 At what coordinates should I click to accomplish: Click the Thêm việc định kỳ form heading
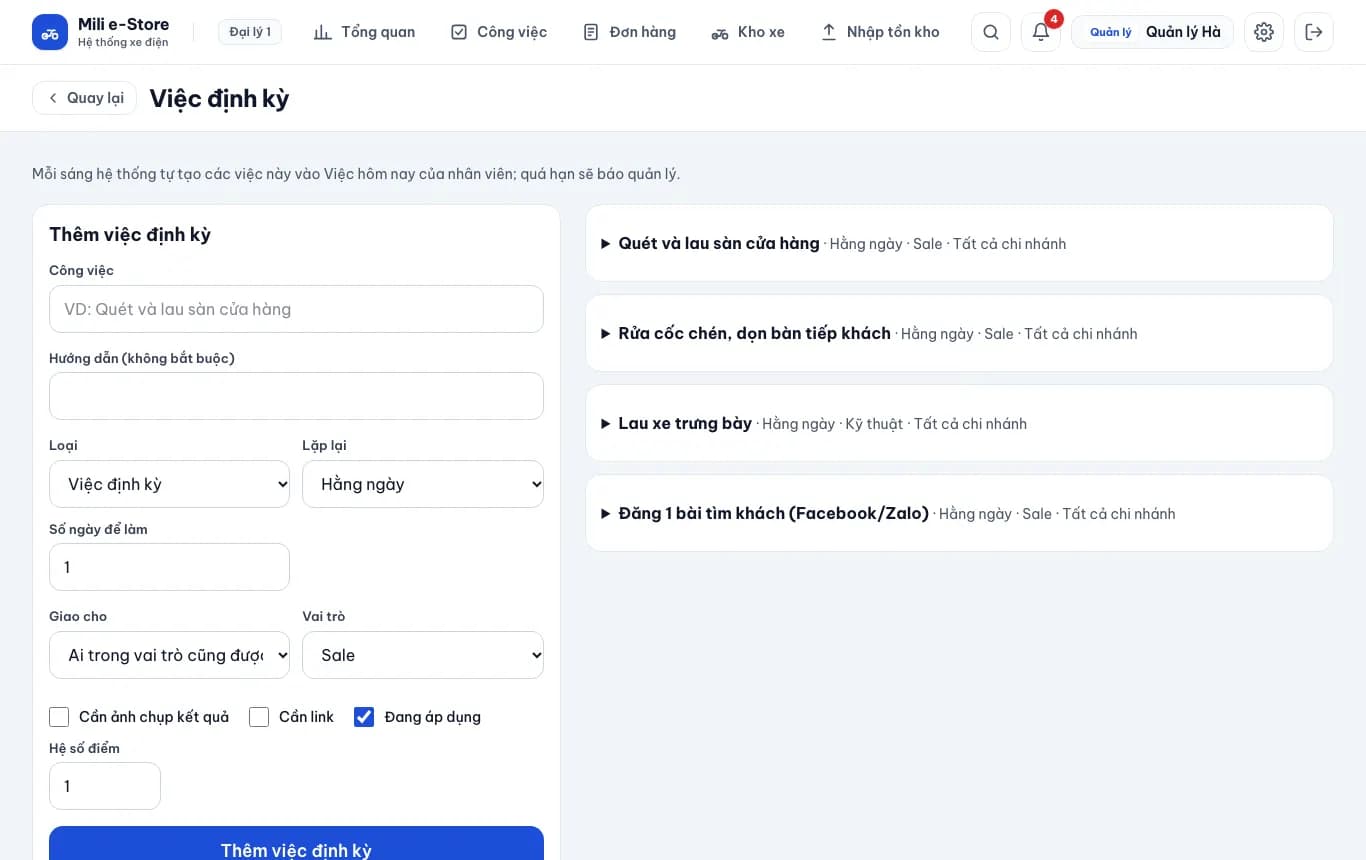pos(130,235)
